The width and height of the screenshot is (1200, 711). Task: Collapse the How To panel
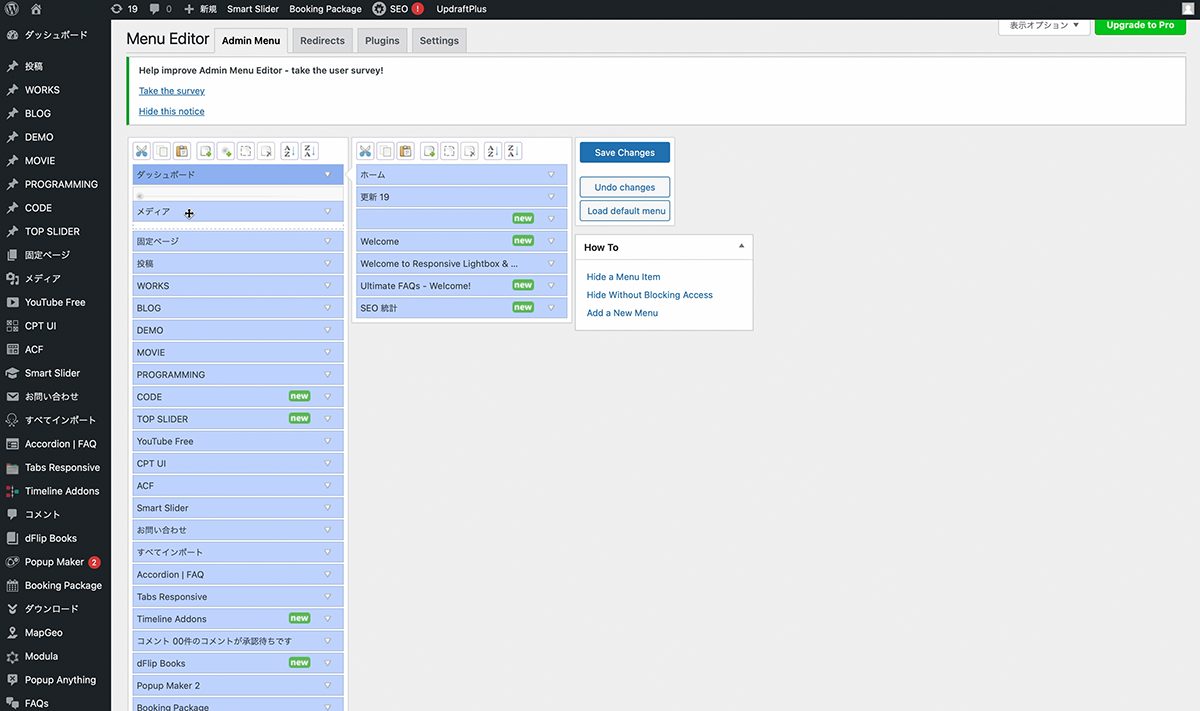[741, 247]
